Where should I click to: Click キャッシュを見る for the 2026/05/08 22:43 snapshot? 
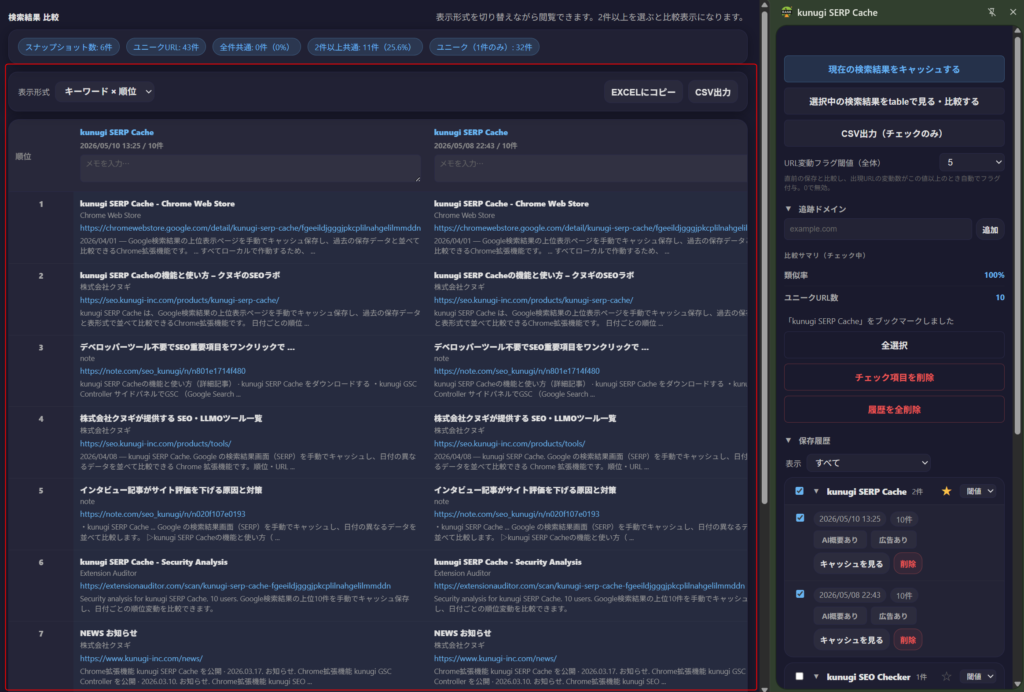tap(851, 640)
